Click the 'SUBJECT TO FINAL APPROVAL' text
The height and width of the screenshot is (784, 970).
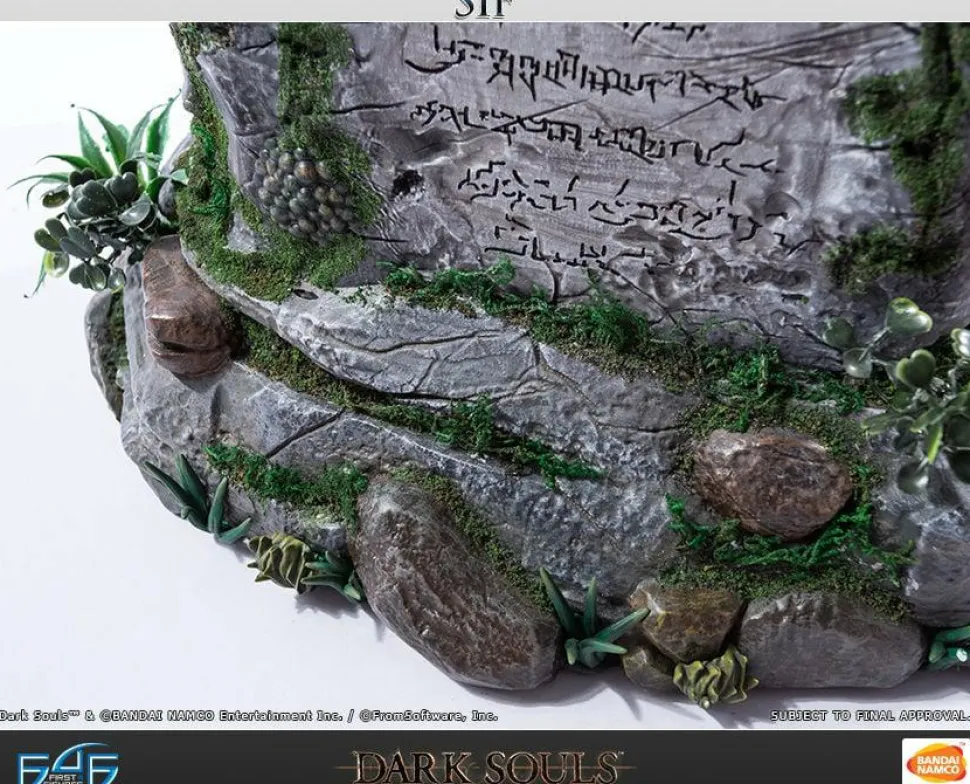pyautogui.click(x=870, y=716)
